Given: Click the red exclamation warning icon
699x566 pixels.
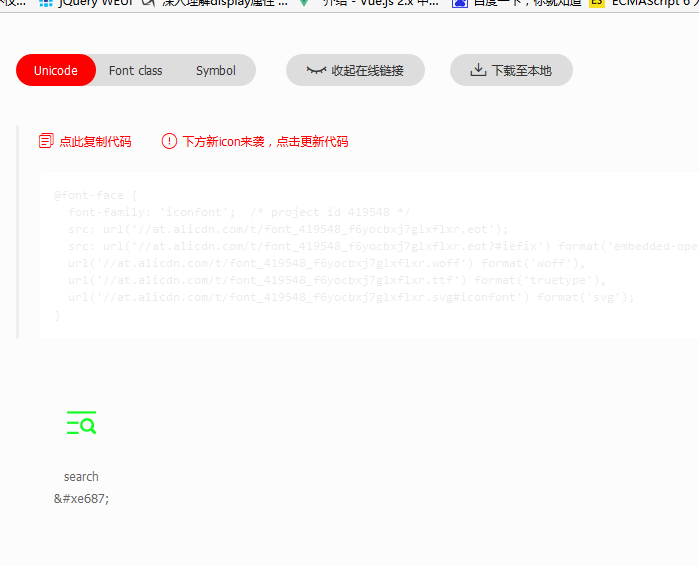Looking at the screenshot, I should (169, 141).
